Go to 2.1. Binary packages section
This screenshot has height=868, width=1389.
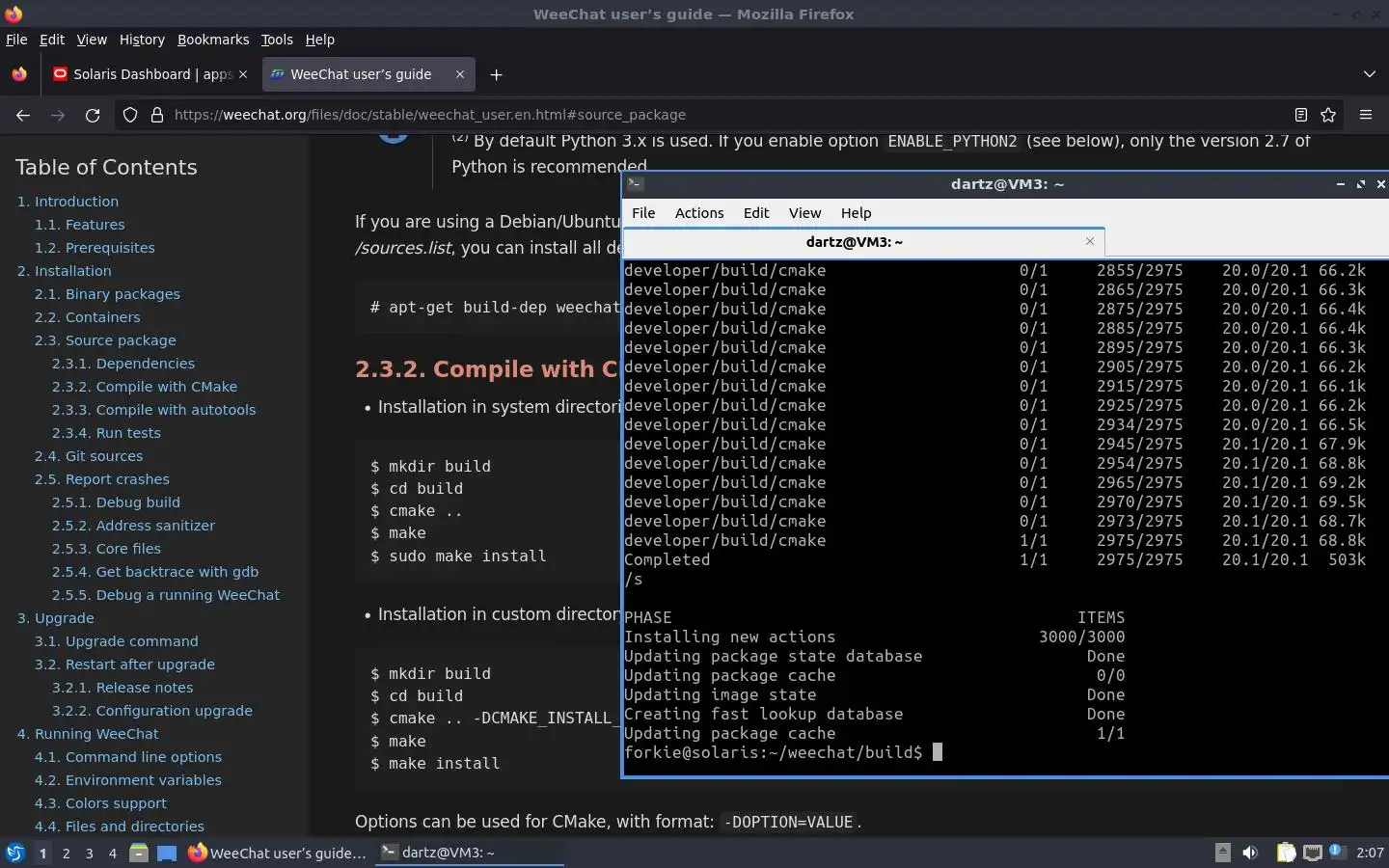point(107,294)
